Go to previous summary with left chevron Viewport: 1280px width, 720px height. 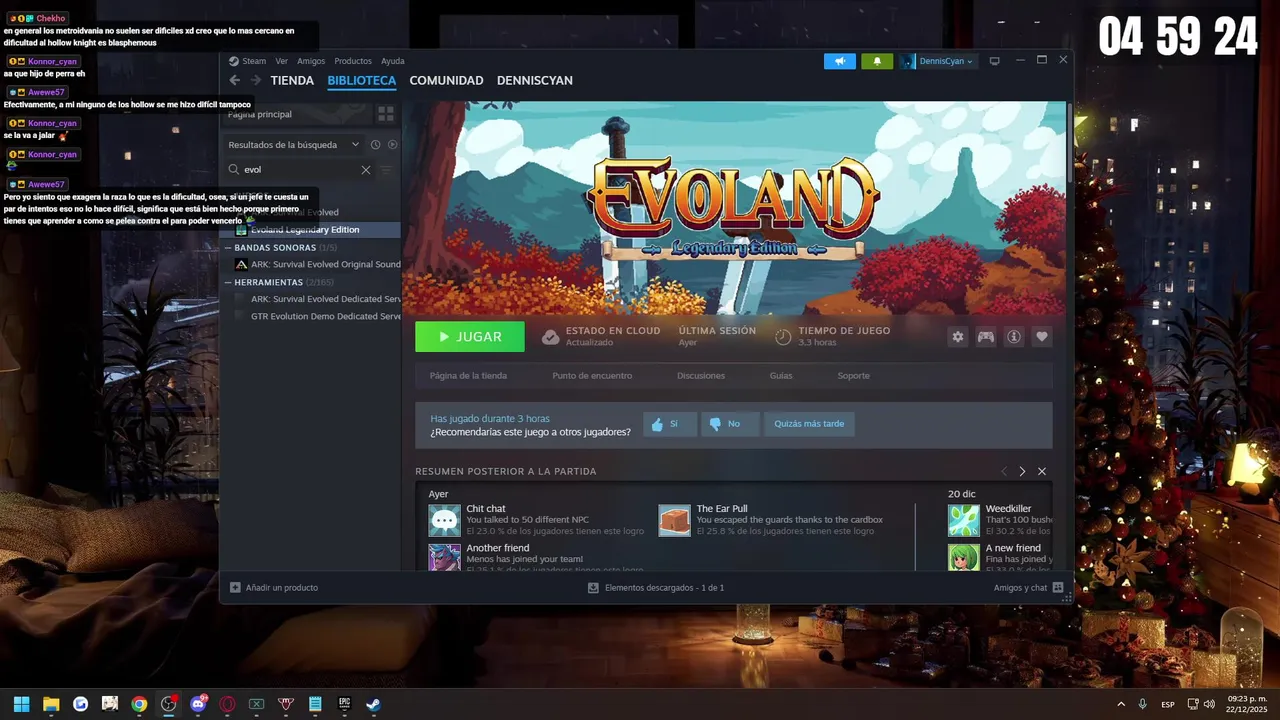[x=1004, y=471]
